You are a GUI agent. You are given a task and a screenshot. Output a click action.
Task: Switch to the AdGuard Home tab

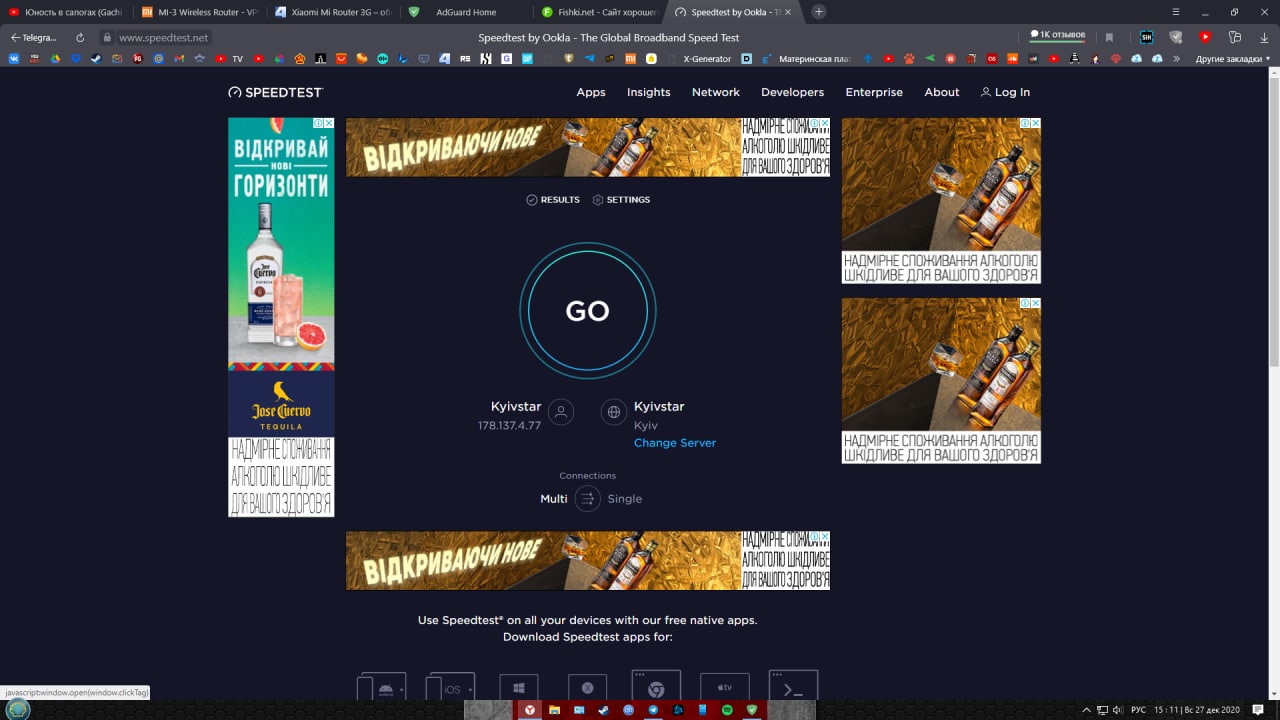tap(466, 12)
